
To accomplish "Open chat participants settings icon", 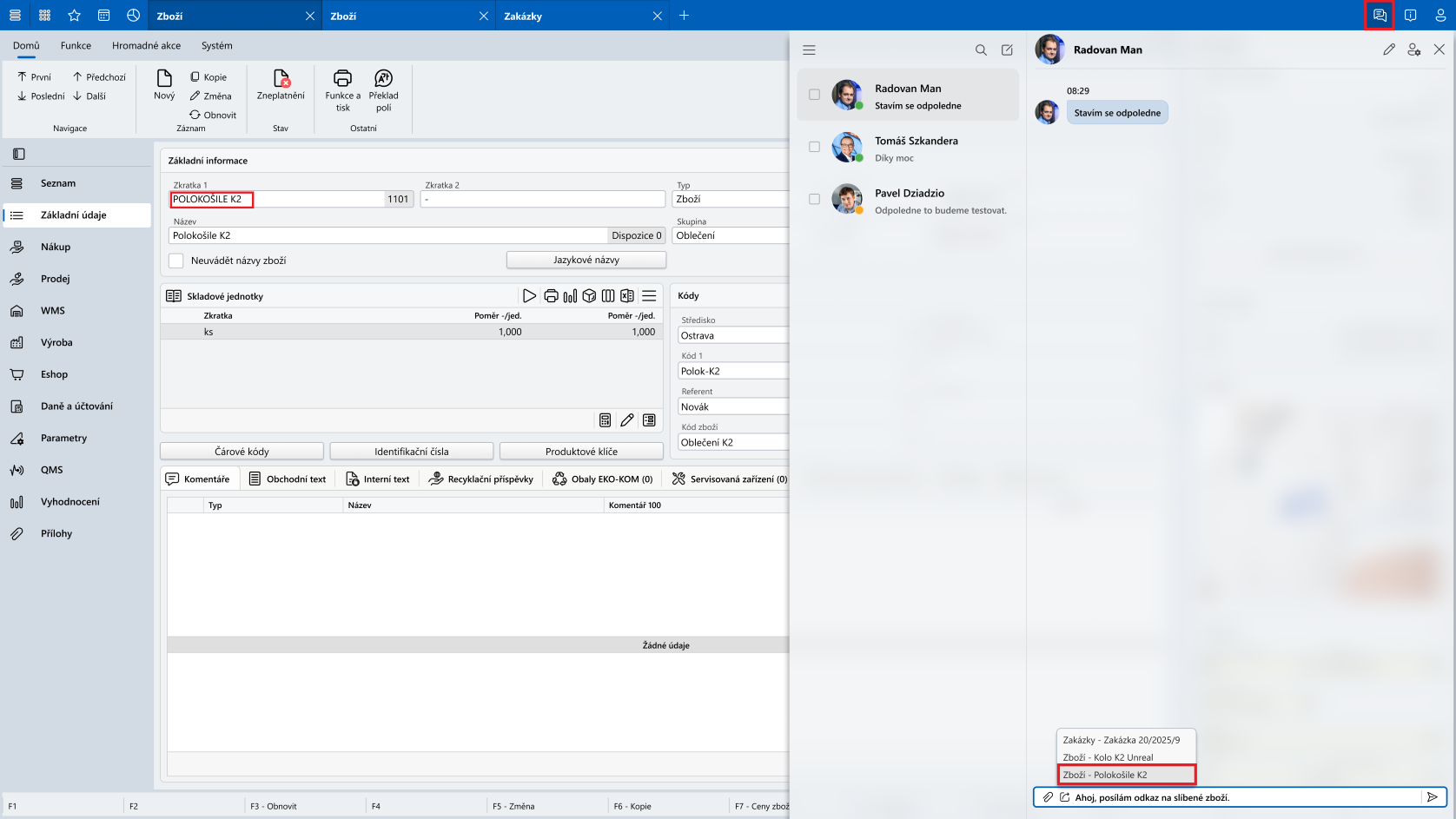I will tap(1414, 50).
